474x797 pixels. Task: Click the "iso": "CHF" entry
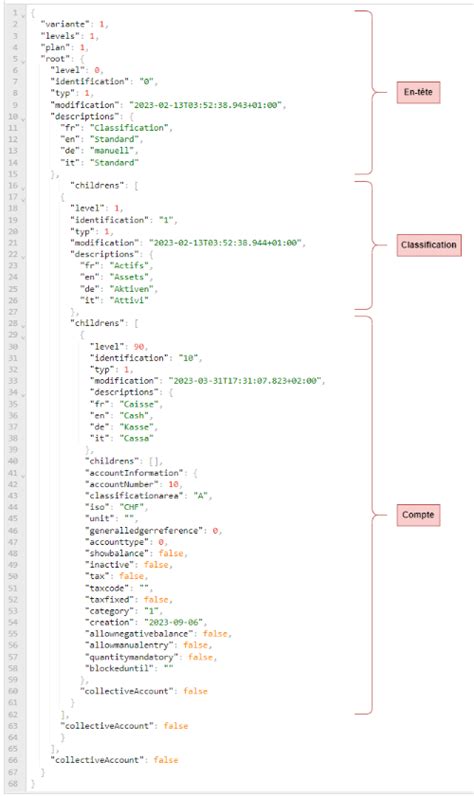[x=116, y=508]
